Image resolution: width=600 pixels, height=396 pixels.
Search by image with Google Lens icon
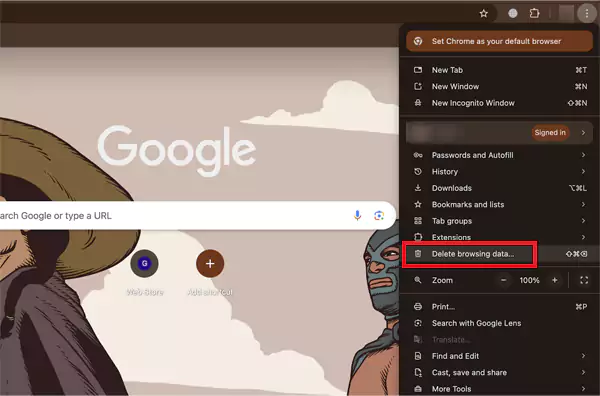[379, 215]
